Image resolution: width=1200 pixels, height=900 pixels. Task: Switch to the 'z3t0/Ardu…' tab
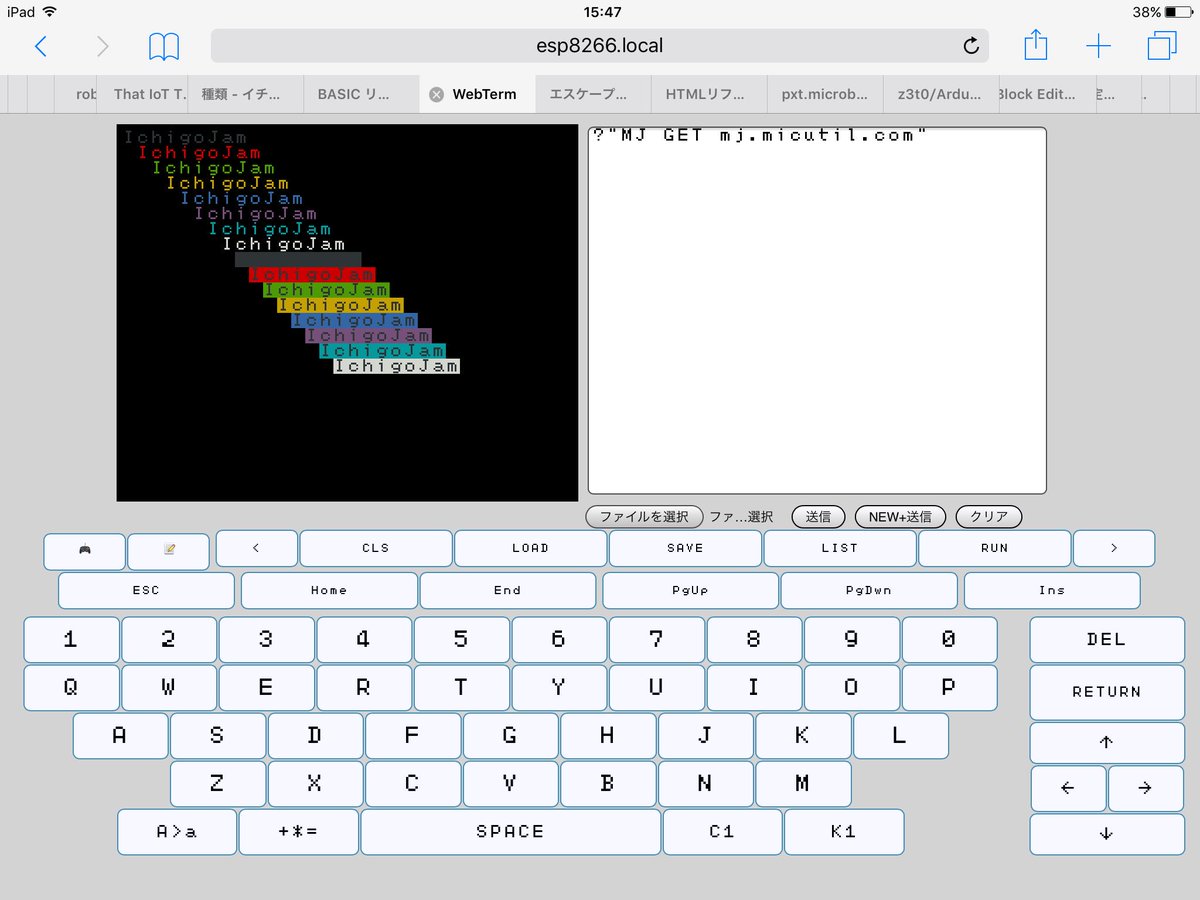coord(940,94)
